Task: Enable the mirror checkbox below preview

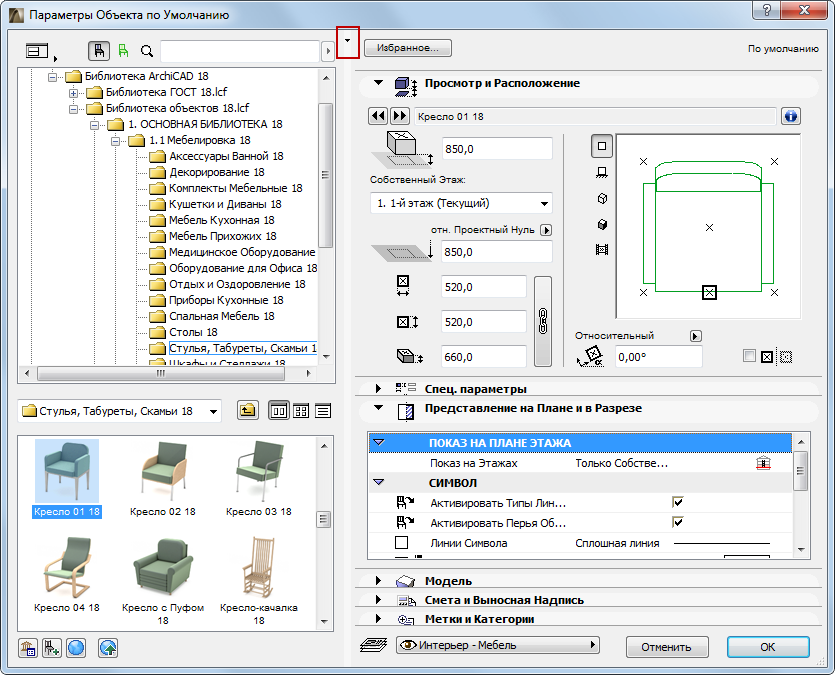Action: tap(750, 356)
